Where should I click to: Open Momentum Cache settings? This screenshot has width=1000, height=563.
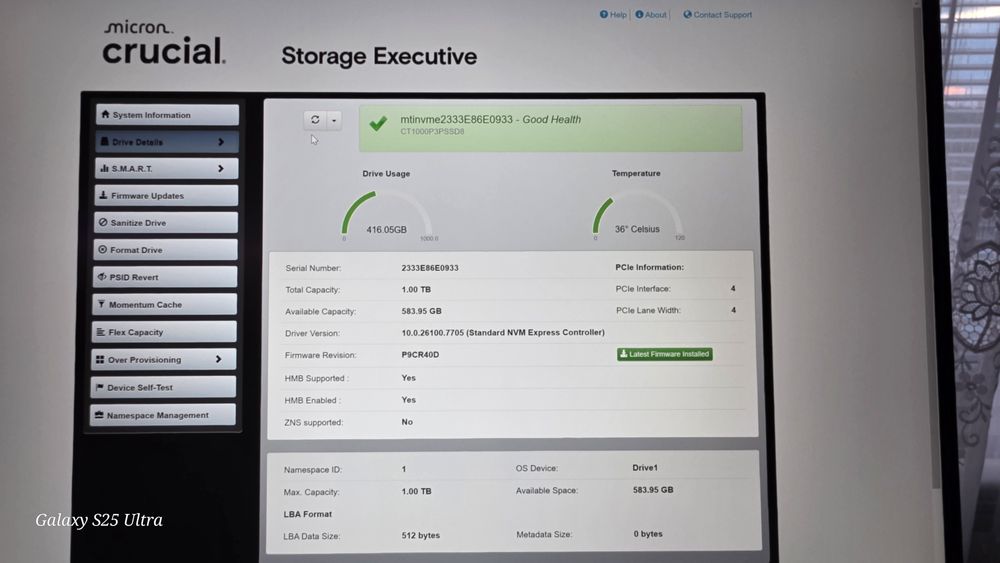(x=165, y=304)
